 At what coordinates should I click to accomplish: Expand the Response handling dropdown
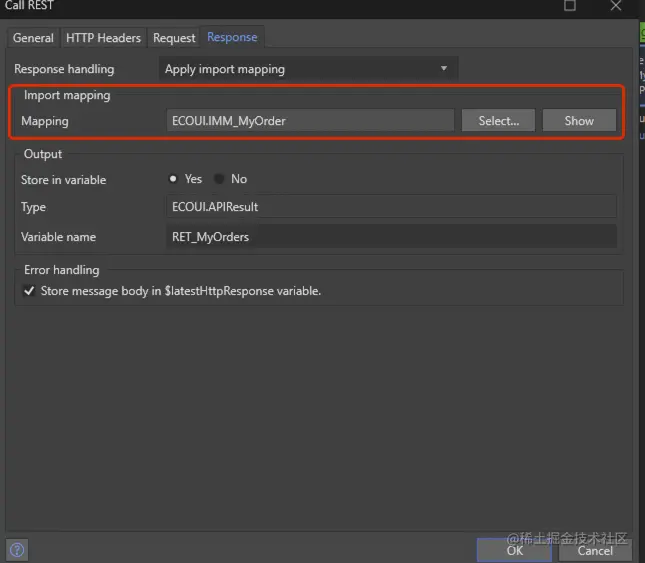click(308, 69)
